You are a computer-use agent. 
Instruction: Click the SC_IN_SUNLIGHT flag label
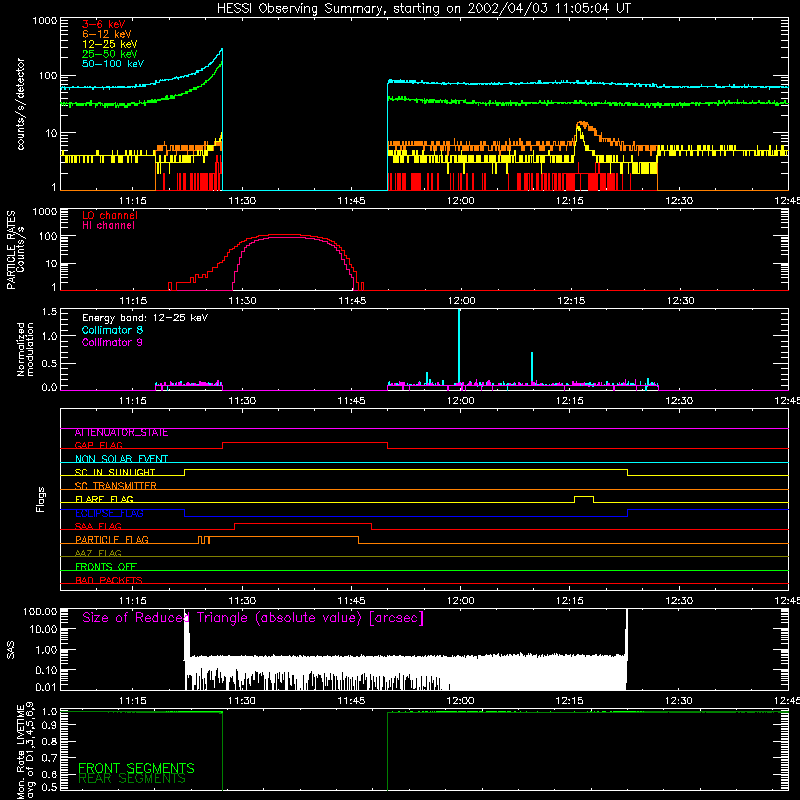(115, 472)
